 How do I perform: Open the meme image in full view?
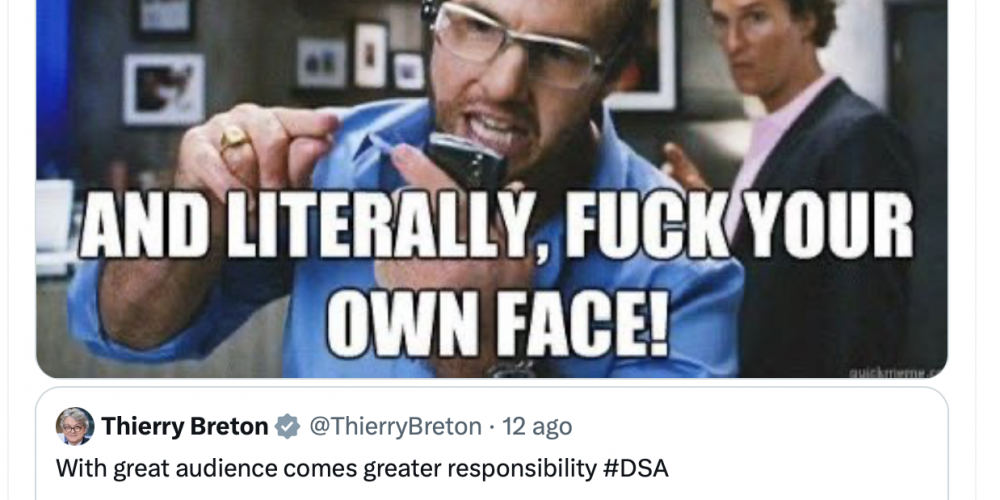492,189
